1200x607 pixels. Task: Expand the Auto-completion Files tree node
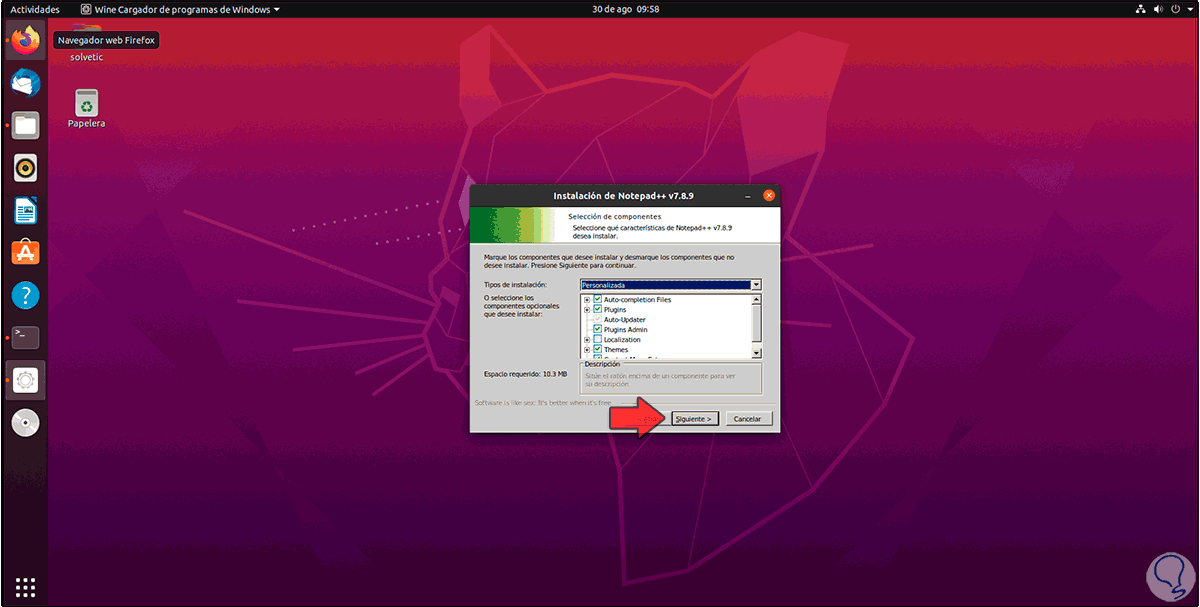click(587, 299)
